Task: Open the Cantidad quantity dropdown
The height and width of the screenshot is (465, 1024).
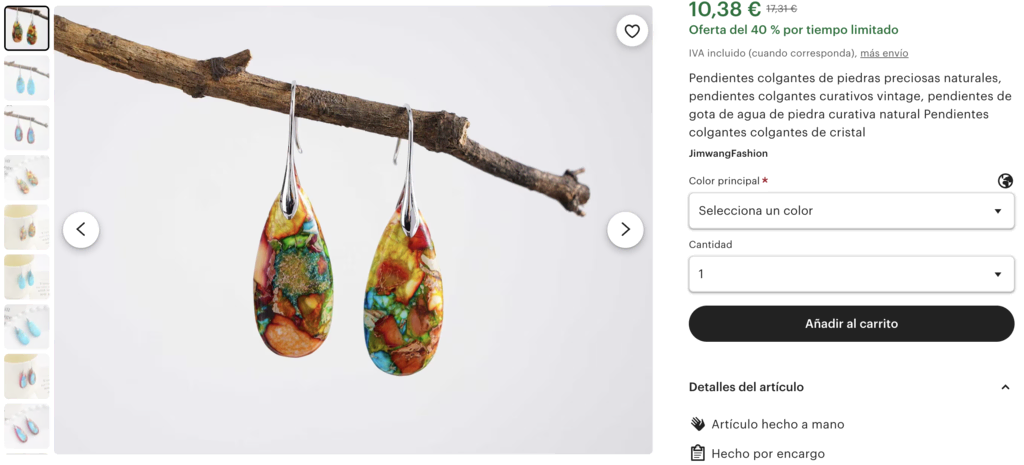Action: [x=851, y=274]
